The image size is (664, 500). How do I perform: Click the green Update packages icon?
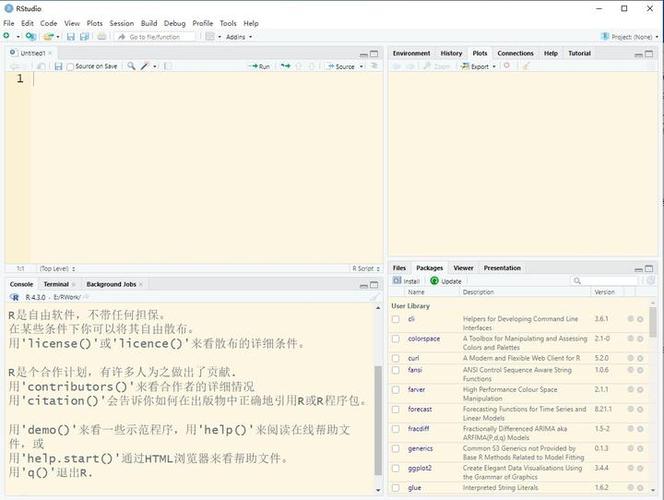click(434, 281)
